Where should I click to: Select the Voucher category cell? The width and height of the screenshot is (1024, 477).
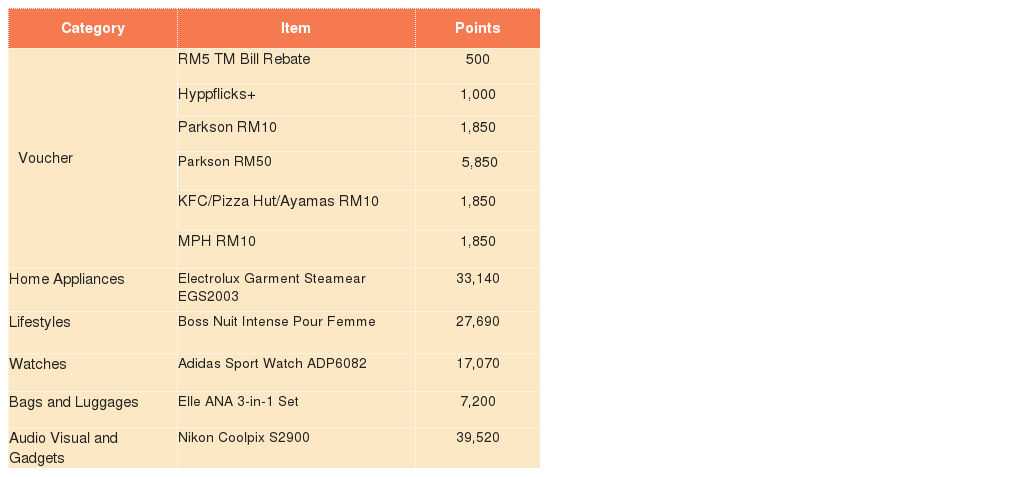46,158
